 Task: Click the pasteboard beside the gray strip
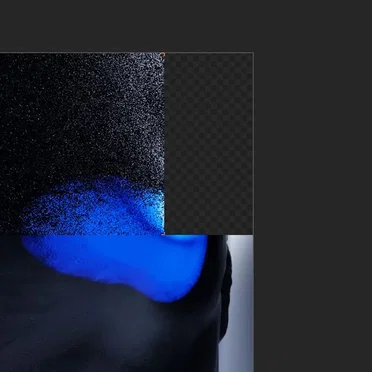pyautogui.click(x=313, y=303)
